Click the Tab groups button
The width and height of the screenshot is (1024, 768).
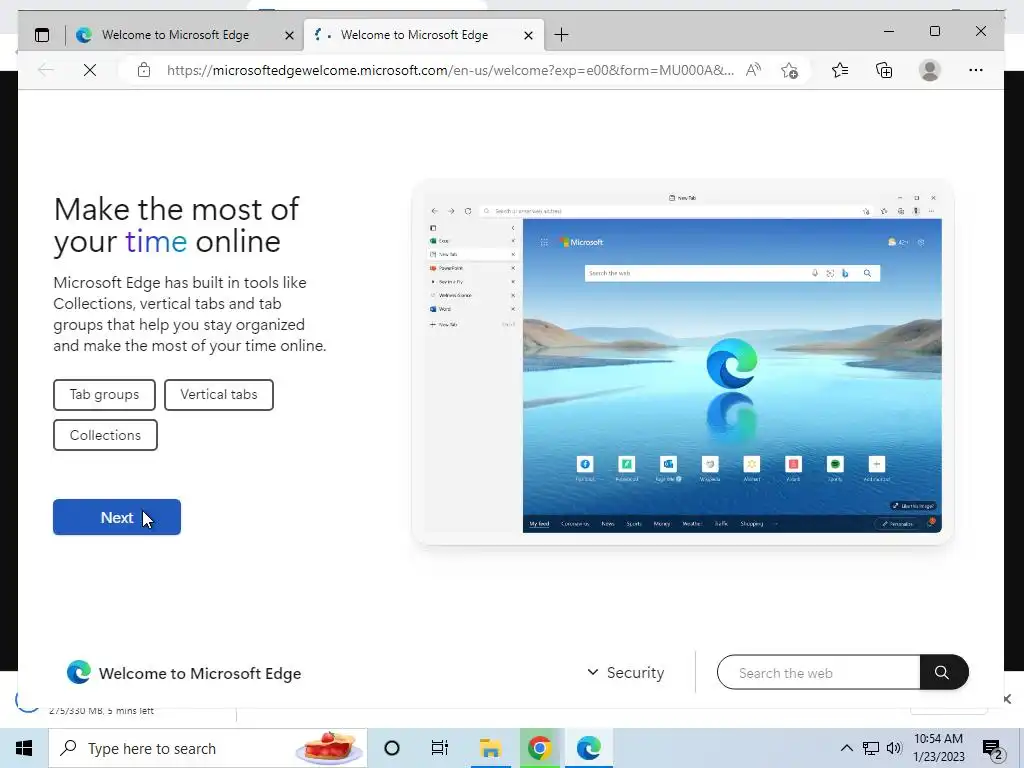[104, 394]
